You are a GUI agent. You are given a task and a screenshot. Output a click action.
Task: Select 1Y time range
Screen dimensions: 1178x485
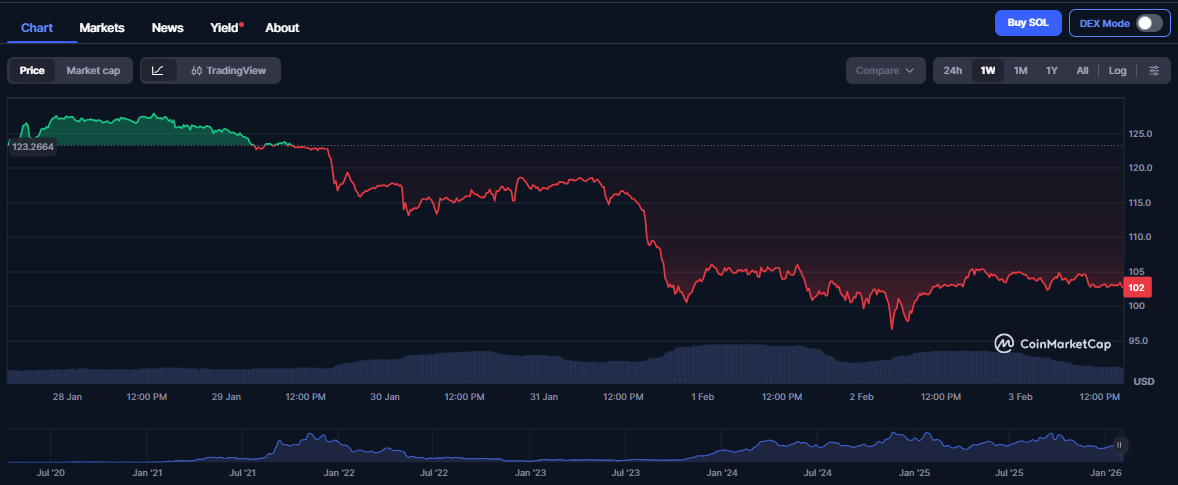[x=1052, y=71]
